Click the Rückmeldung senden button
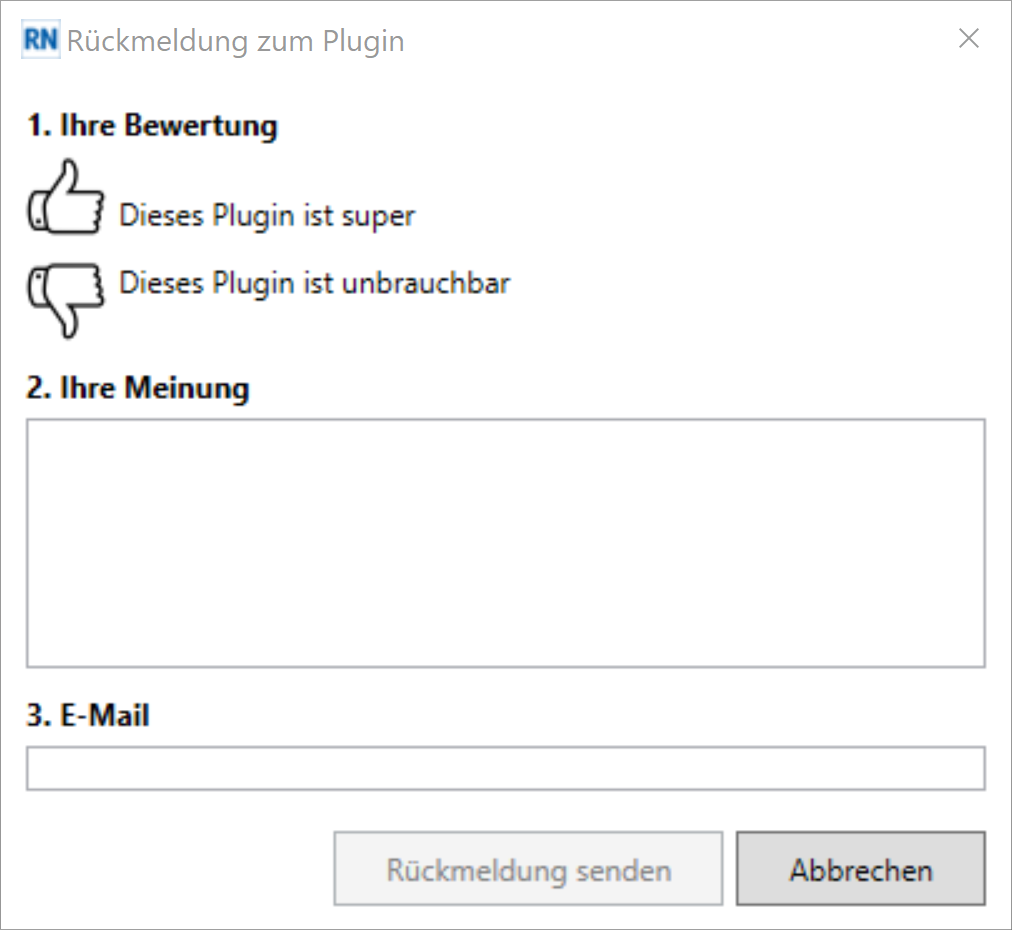Viewport: 1012px width, 930px height. click(529, 869)
